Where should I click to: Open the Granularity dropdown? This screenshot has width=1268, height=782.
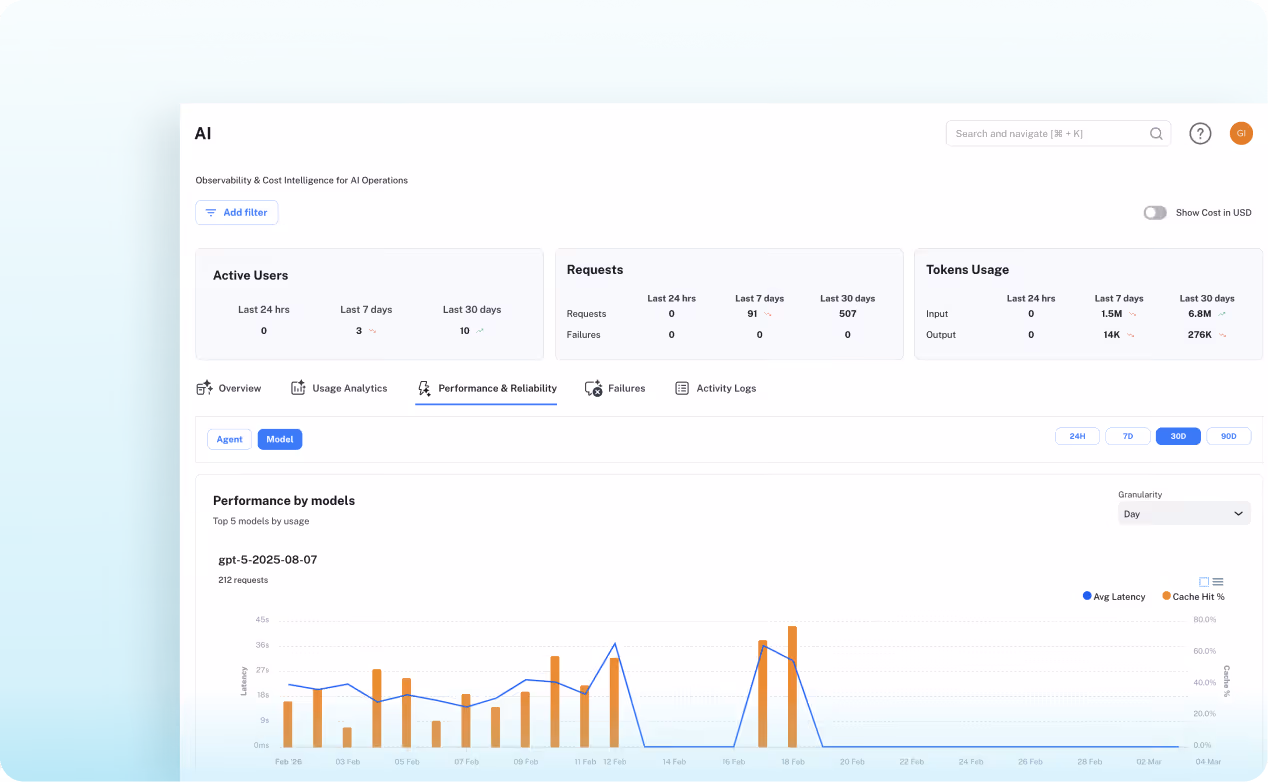[x=1183, y=513]
